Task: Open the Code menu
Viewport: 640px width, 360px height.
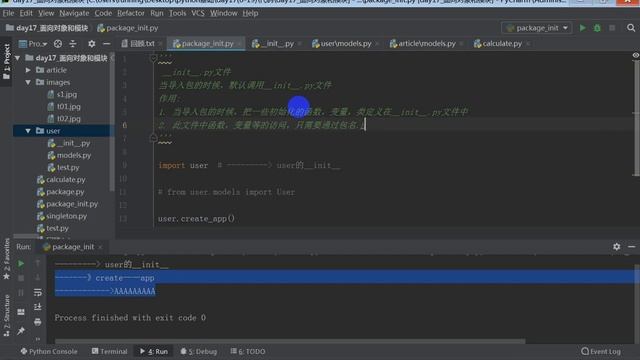Action: (x=103, y=13)
